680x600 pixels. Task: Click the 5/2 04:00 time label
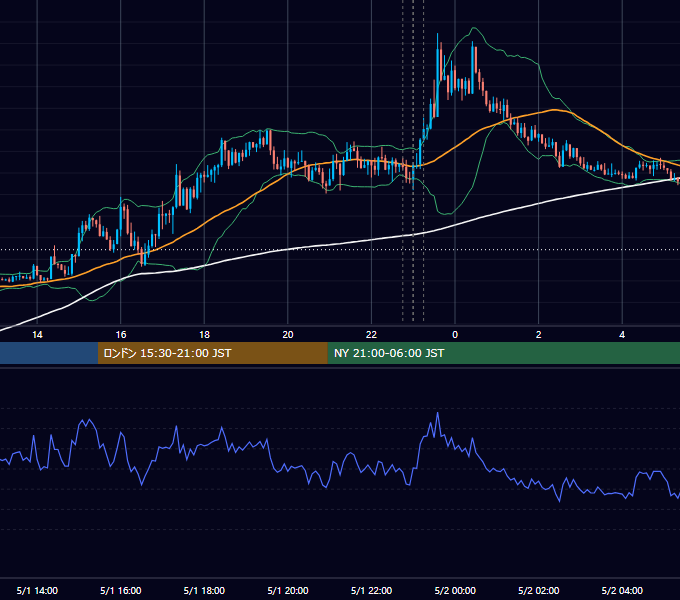click(x=622, y=590)
